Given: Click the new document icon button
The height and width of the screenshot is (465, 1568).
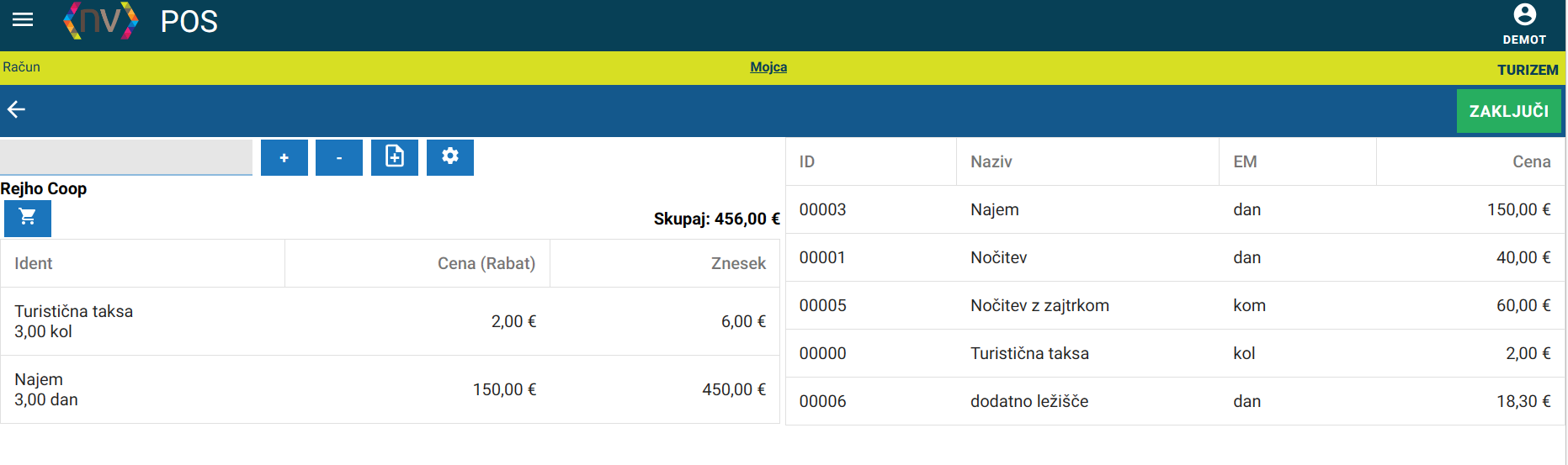Looking at the screenshot, I should [x=395, y=157].
